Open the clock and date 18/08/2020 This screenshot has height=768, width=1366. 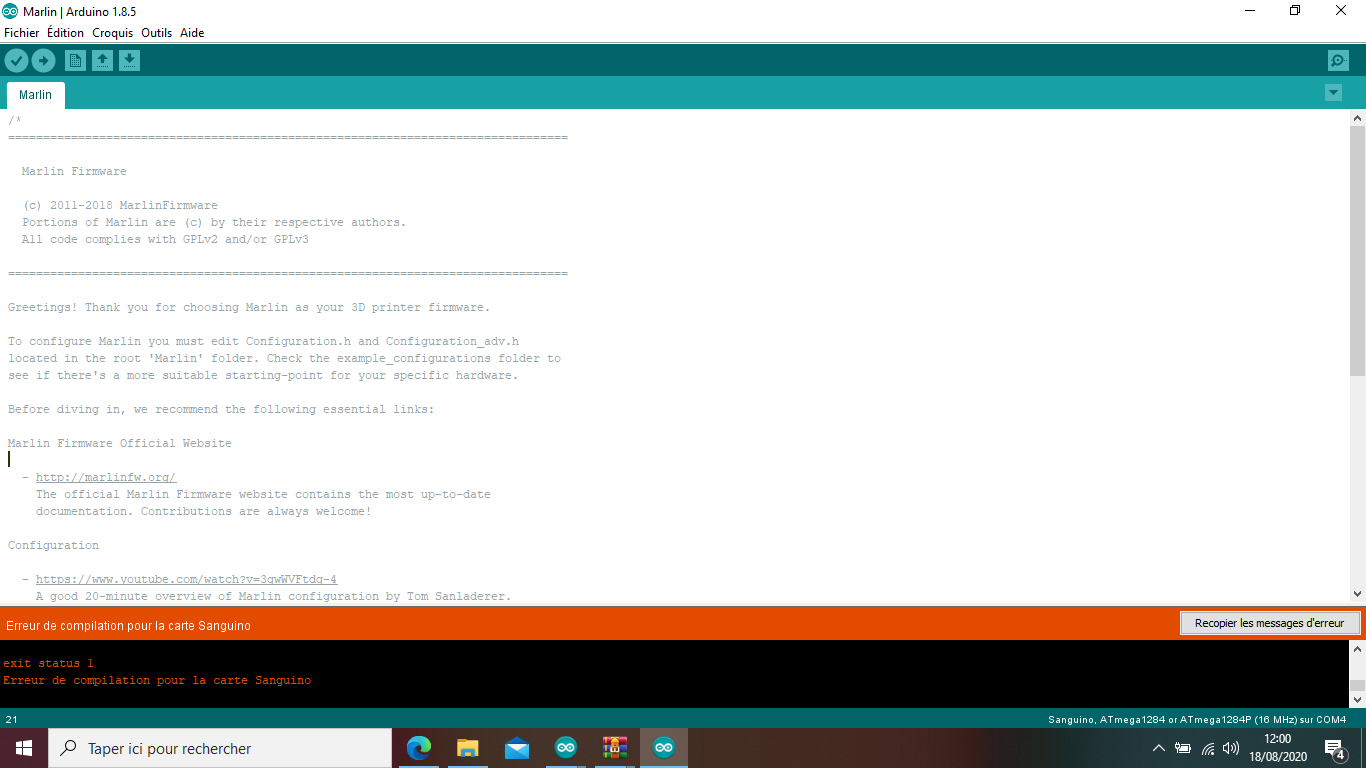(1277, 748)
